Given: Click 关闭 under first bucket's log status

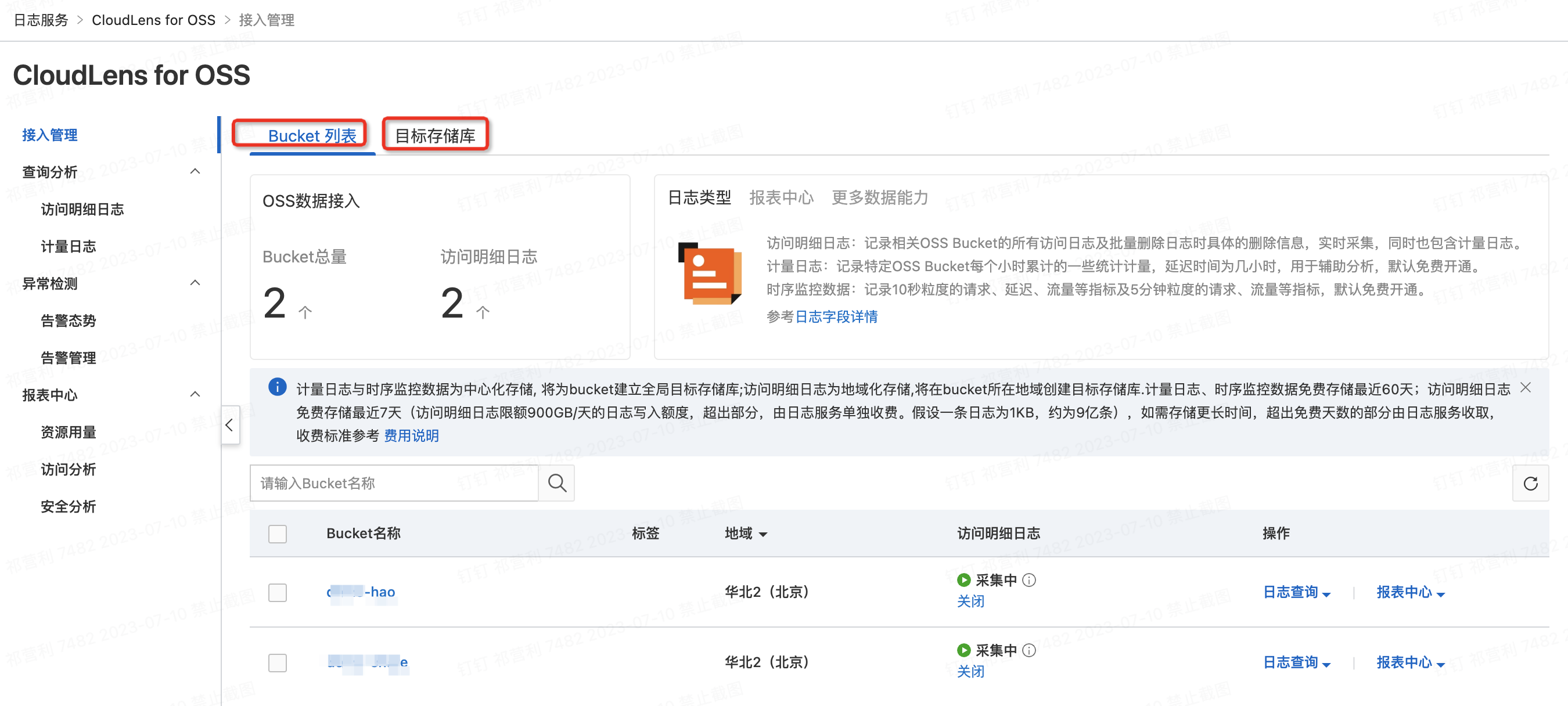Looking at the screenshot, I should [970, 601].
